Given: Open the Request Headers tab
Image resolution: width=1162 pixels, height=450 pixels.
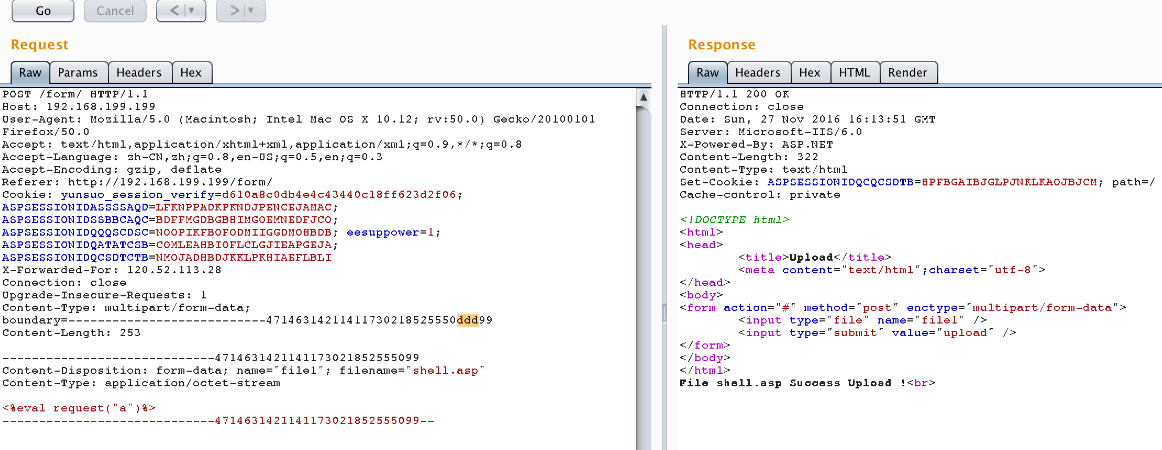Looking at the screenshot, I should tap(139, 73).
